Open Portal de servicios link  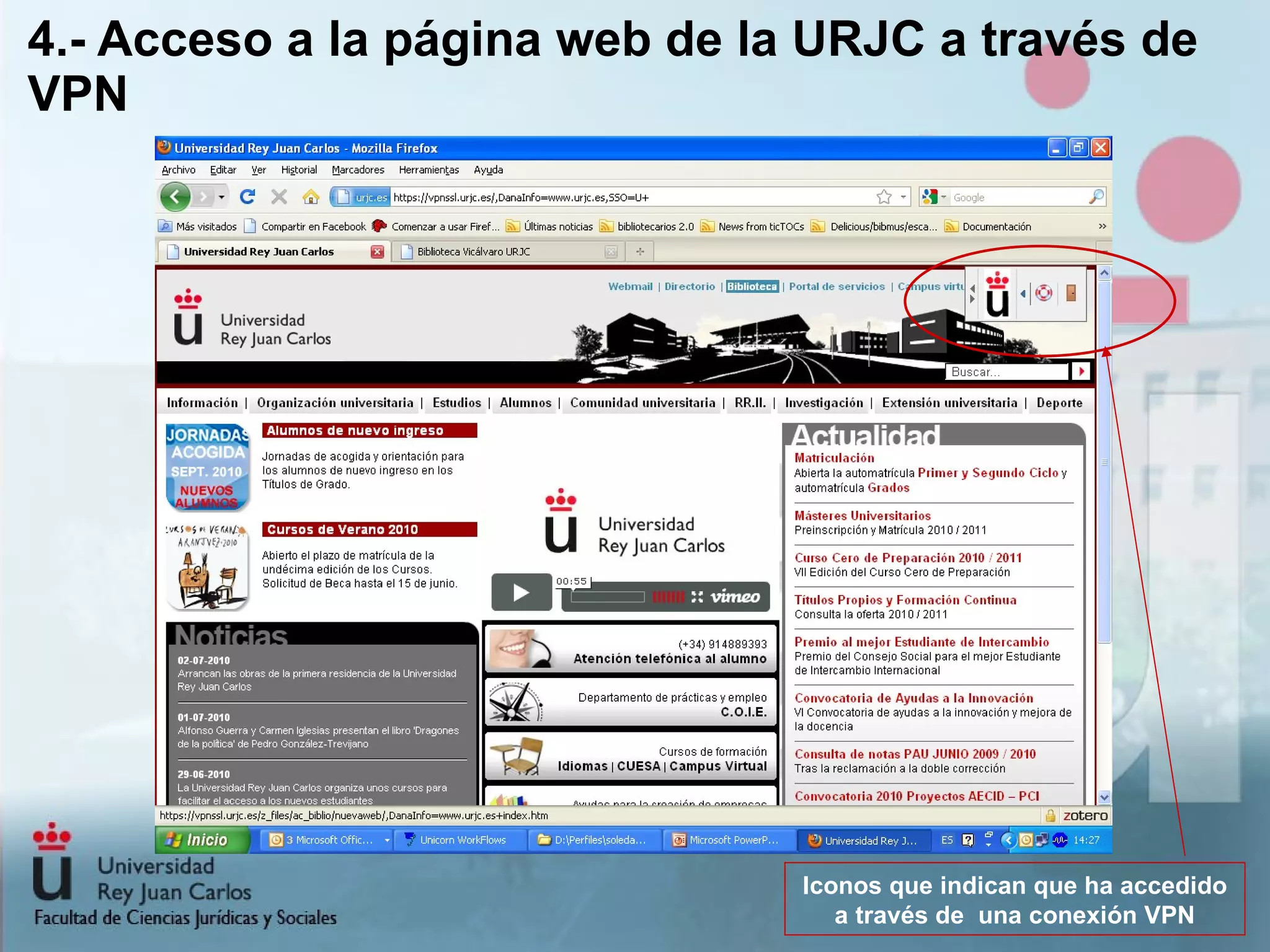(837, 286)
